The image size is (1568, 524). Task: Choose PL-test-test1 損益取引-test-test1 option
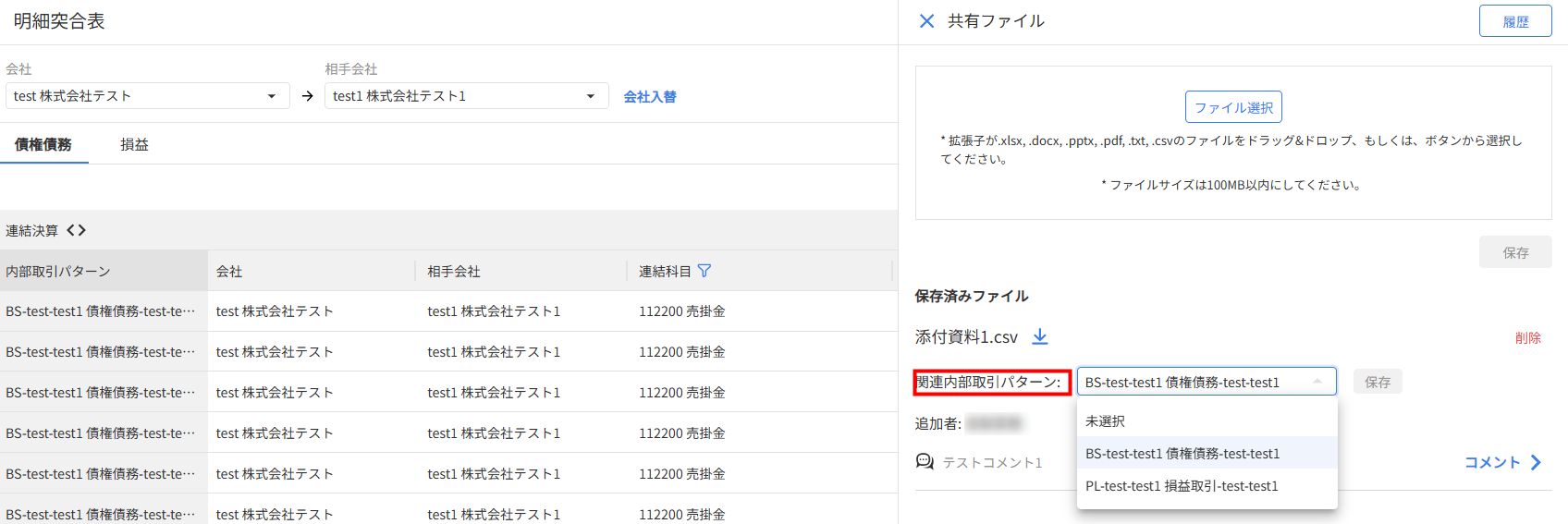point(1182,486)
